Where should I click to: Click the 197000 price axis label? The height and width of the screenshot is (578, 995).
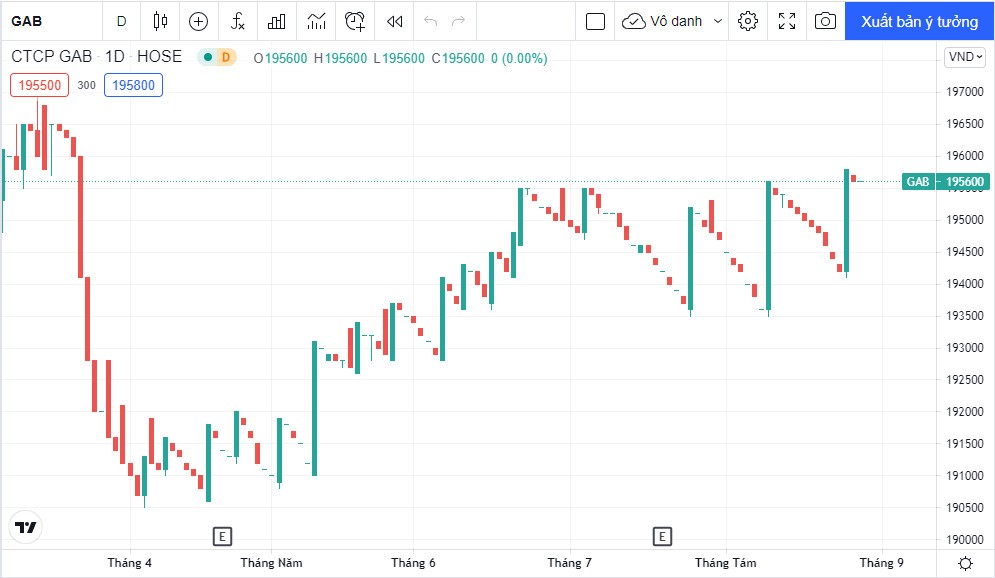click(x=965, y=91)
